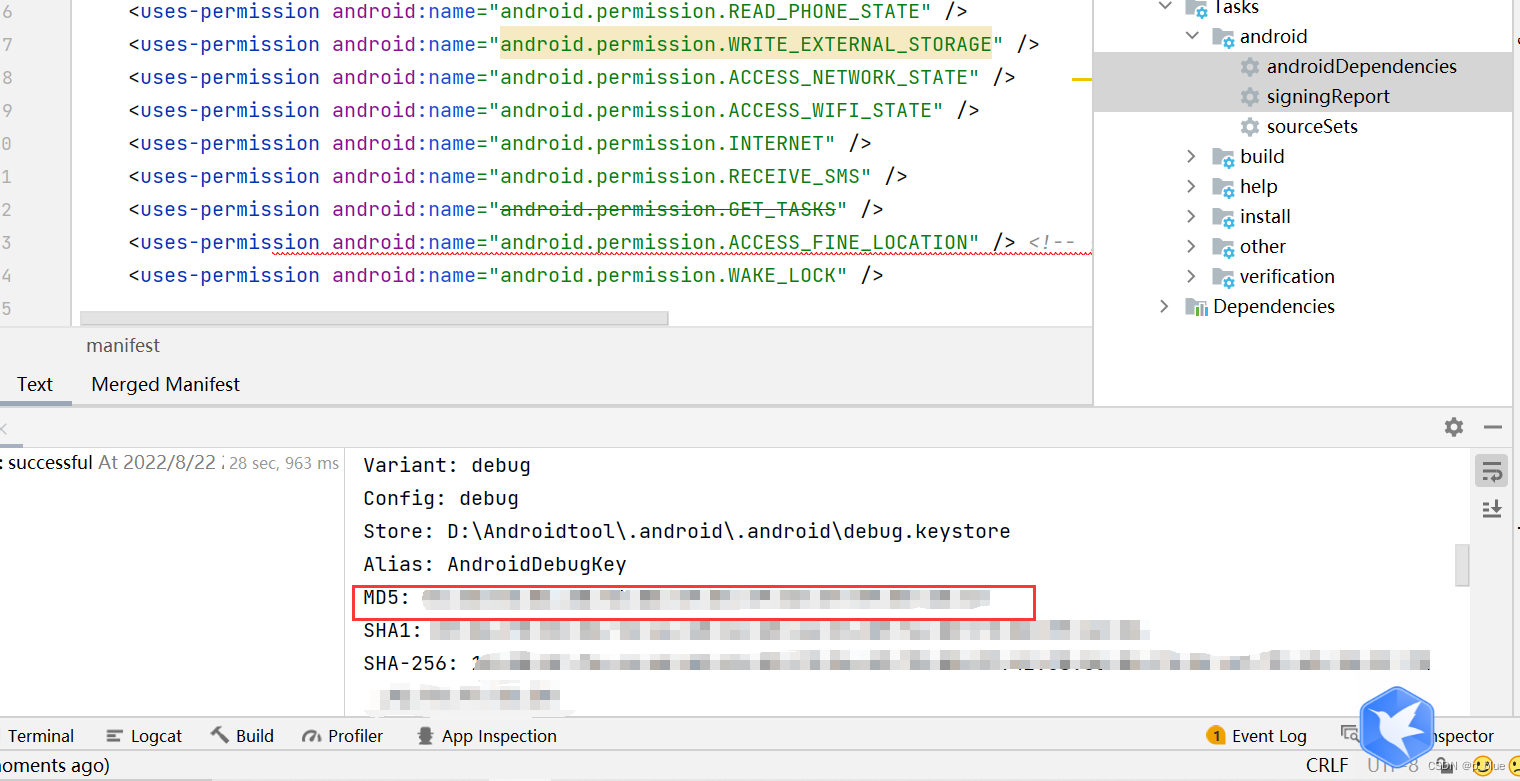Click the MD5 label in the output

[387, 598]
